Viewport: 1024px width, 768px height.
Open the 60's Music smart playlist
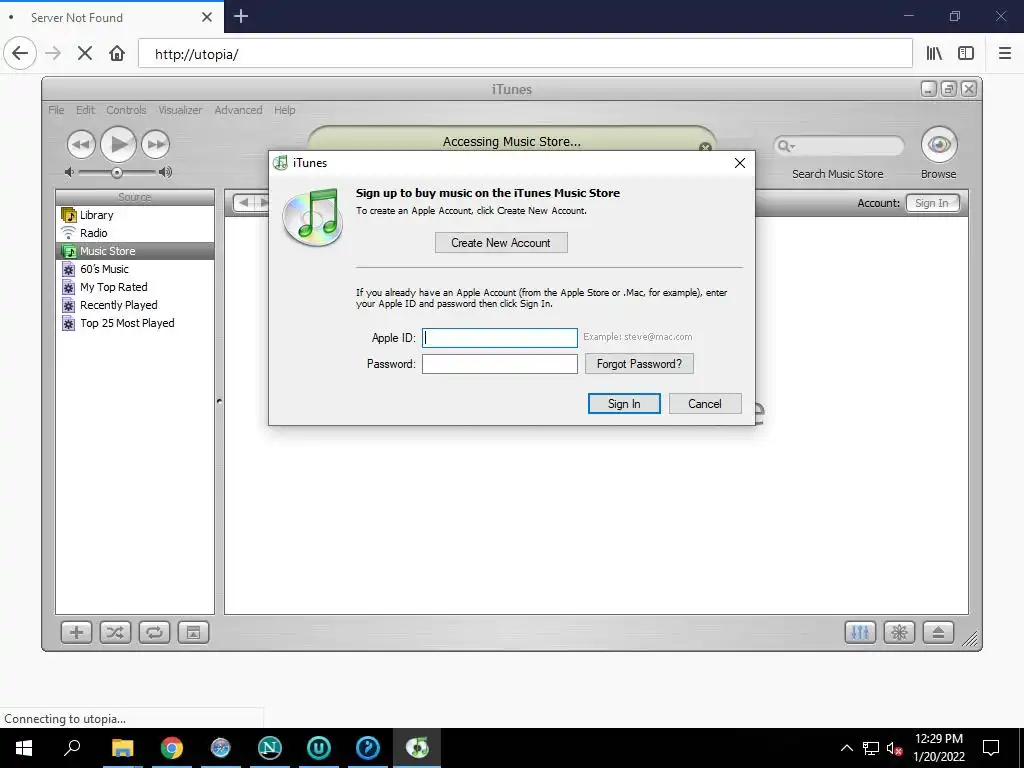(x=135, y=269)
